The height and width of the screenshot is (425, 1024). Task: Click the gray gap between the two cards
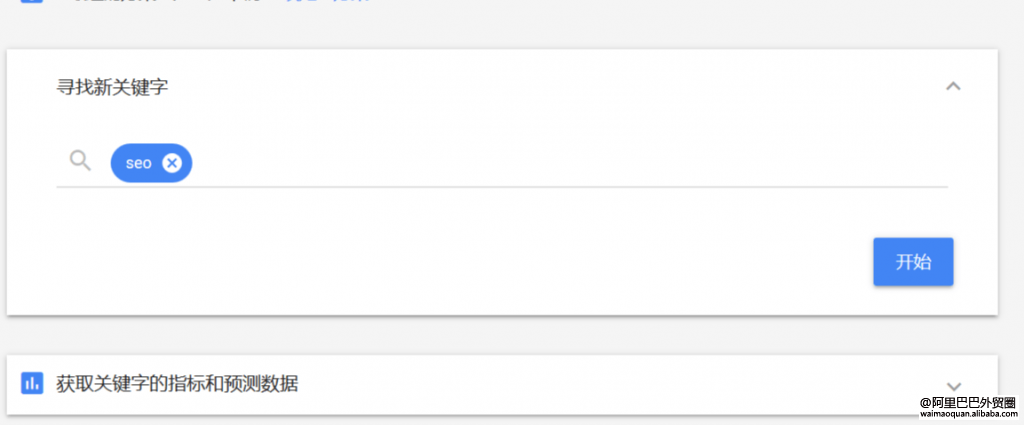(502, 336)
